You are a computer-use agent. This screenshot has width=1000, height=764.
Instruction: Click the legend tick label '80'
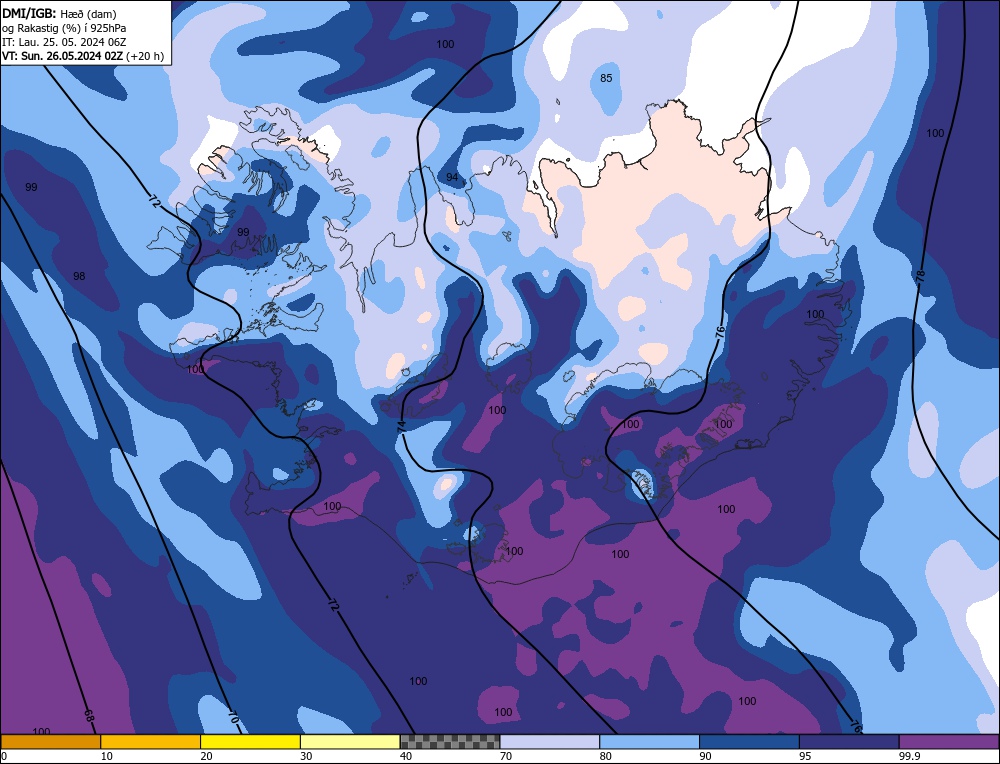click(606, 756)
